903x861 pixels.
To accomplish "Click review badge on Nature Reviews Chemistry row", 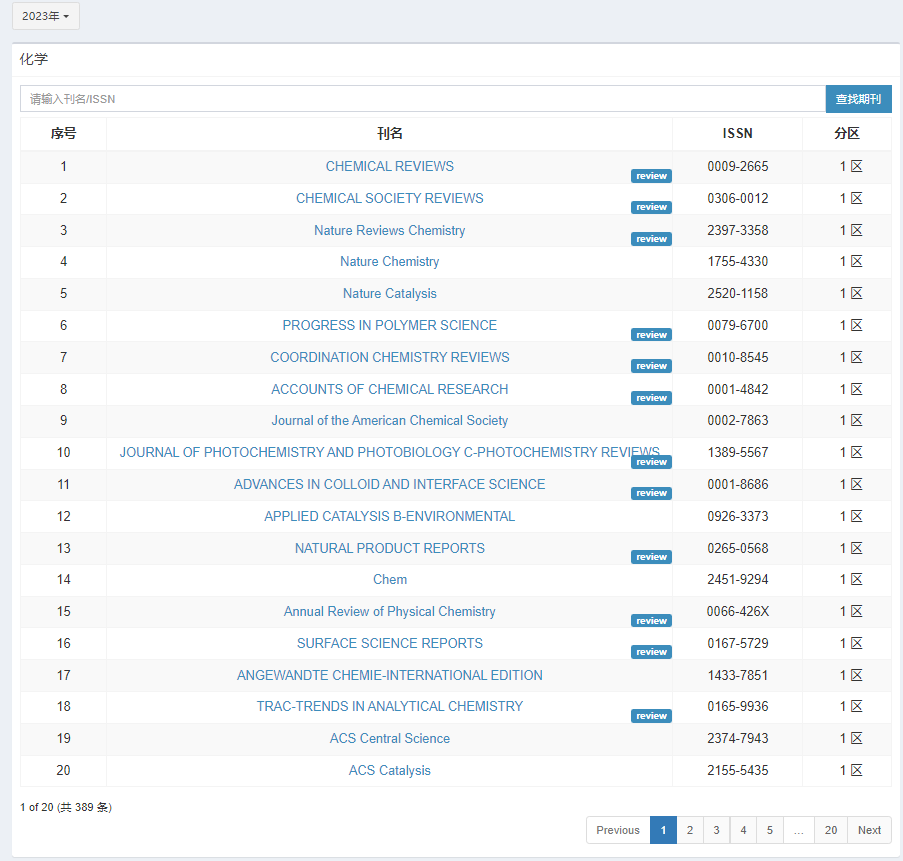I will [651, 240].
